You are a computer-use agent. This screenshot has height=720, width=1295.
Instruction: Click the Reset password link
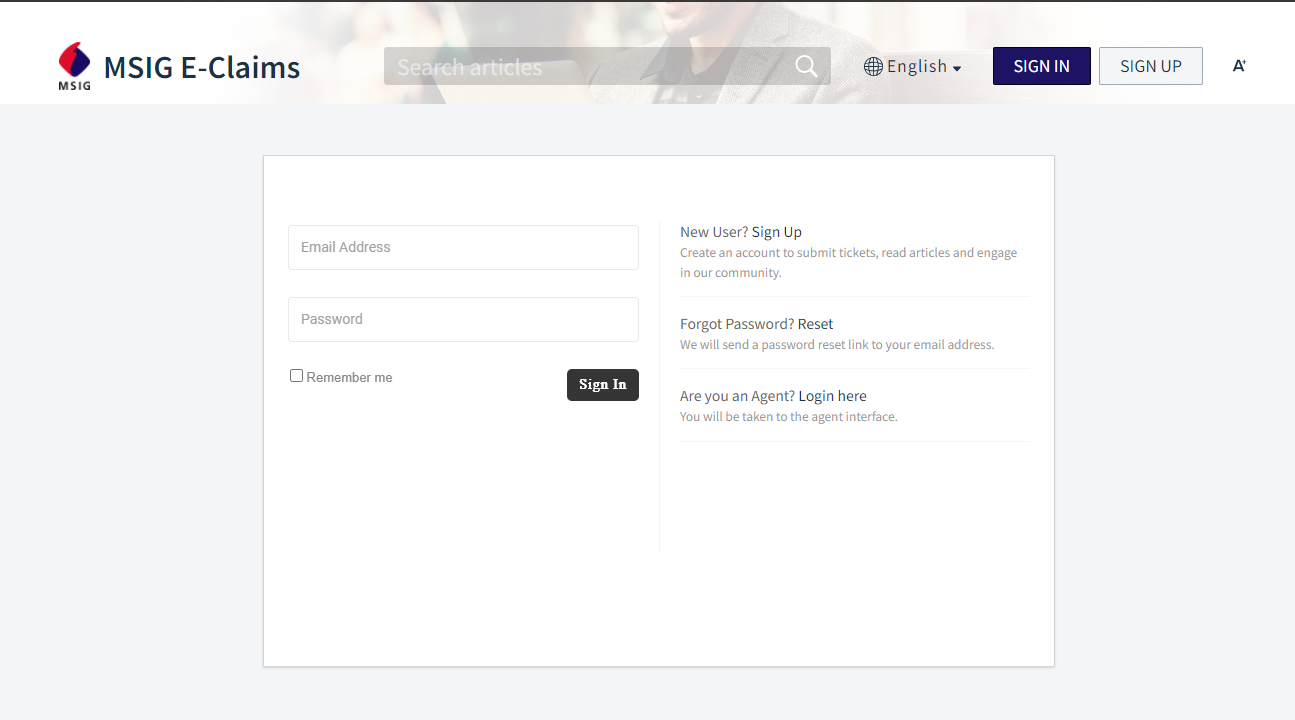(x=815, y=324)
